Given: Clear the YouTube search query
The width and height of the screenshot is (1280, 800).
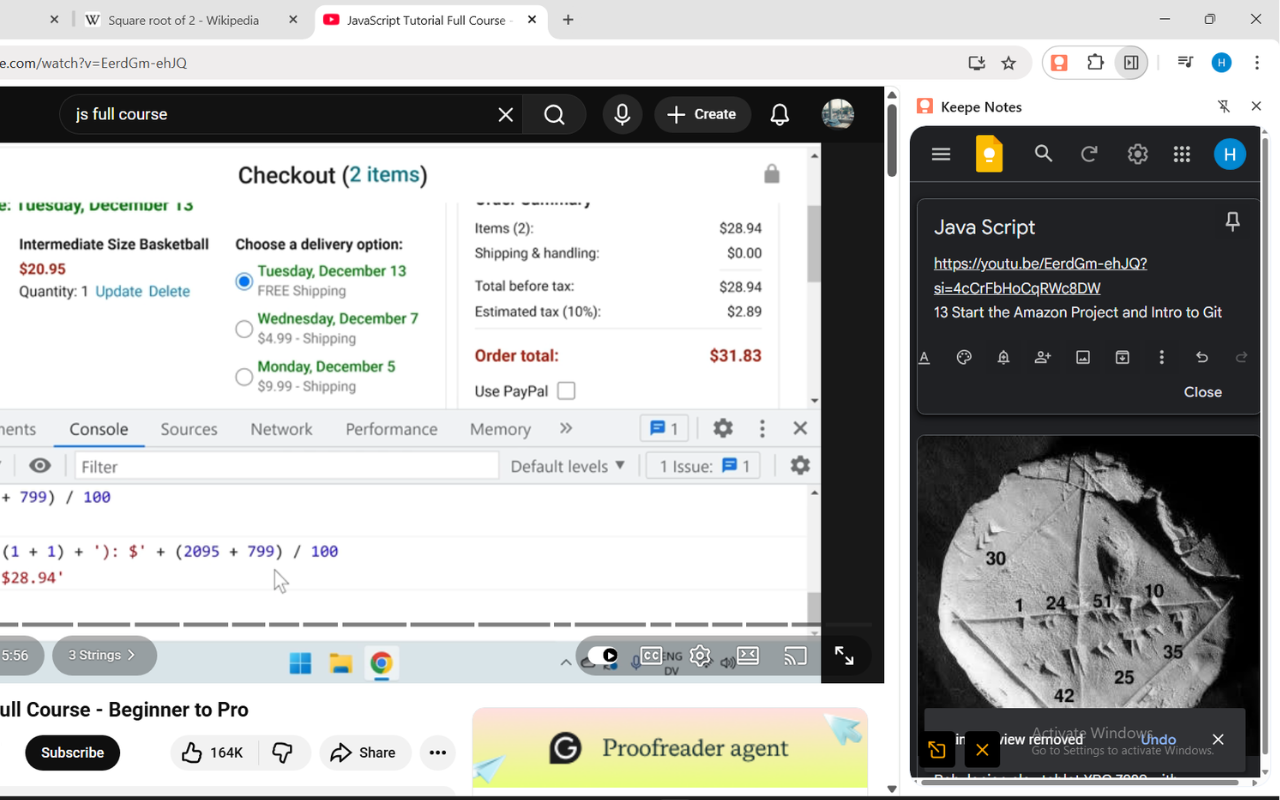Looking at the screenshot, I should pos(506,114).
